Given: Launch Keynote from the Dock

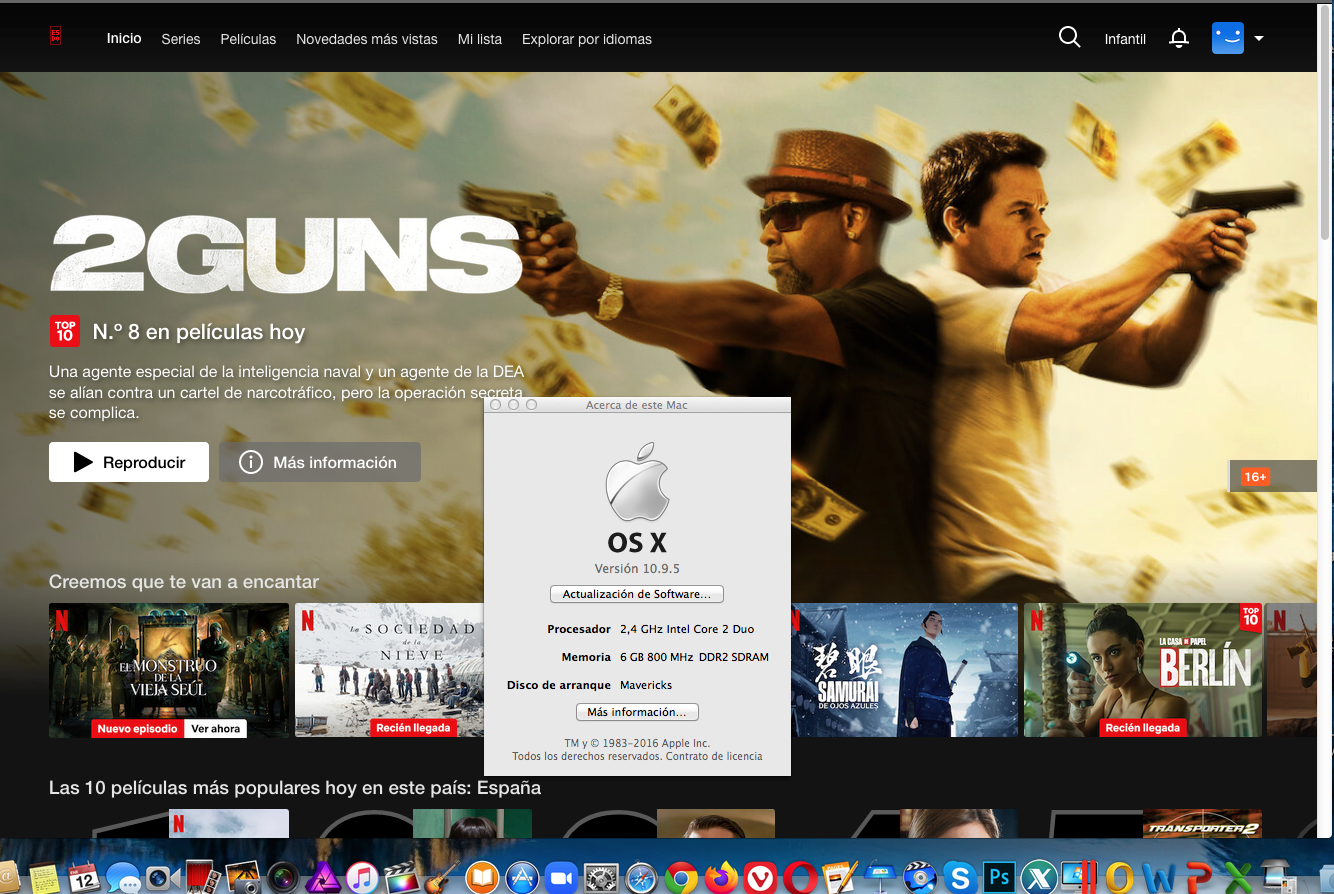Looking at the screenshot, I should tap(880, 876).
